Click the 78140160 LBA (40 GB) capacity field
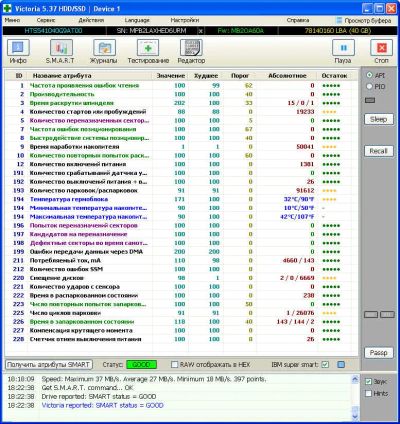The width and height of the screenshot is (400, 424). tap(338, 31)
